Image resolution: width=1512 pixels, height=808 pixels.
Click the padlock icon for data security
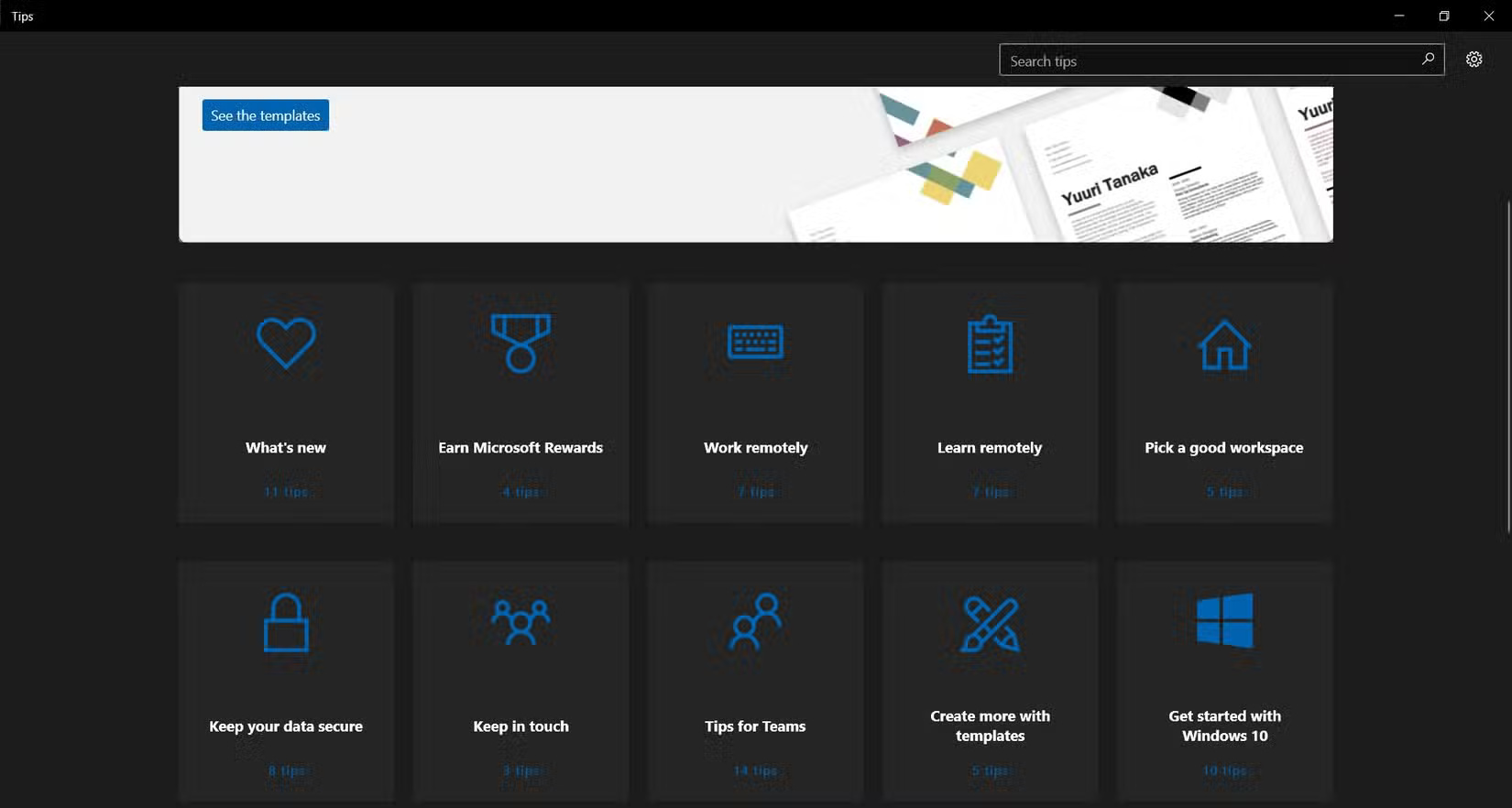tap(286, 623)
